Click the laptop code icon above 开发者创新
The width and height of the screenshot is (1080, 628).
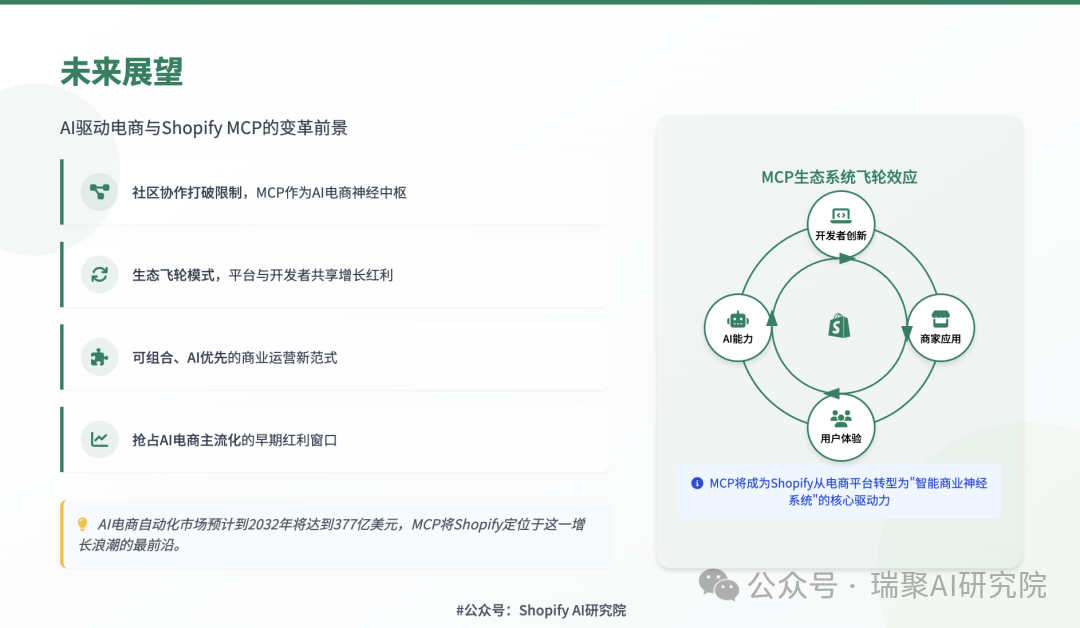[x=840, y=216]
